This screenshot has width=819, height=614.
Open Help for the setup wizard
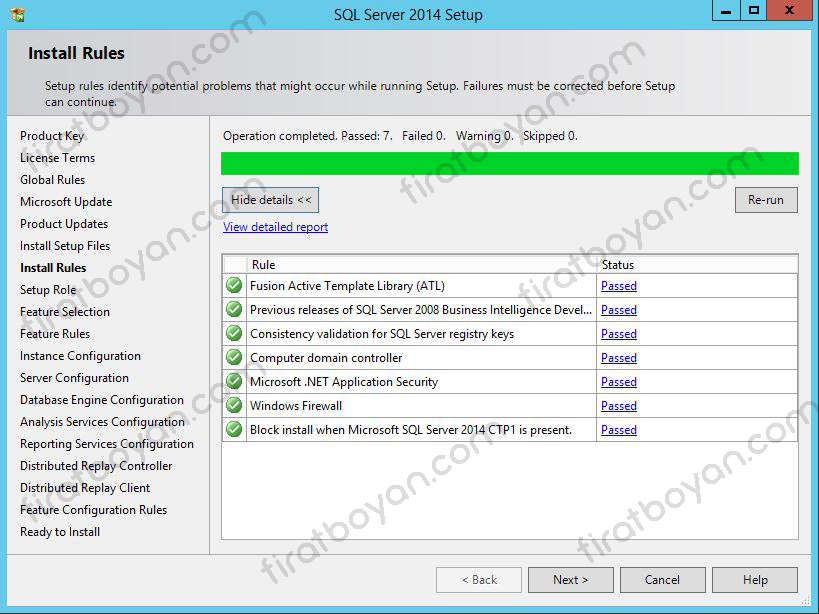click(x=755, y=580)
